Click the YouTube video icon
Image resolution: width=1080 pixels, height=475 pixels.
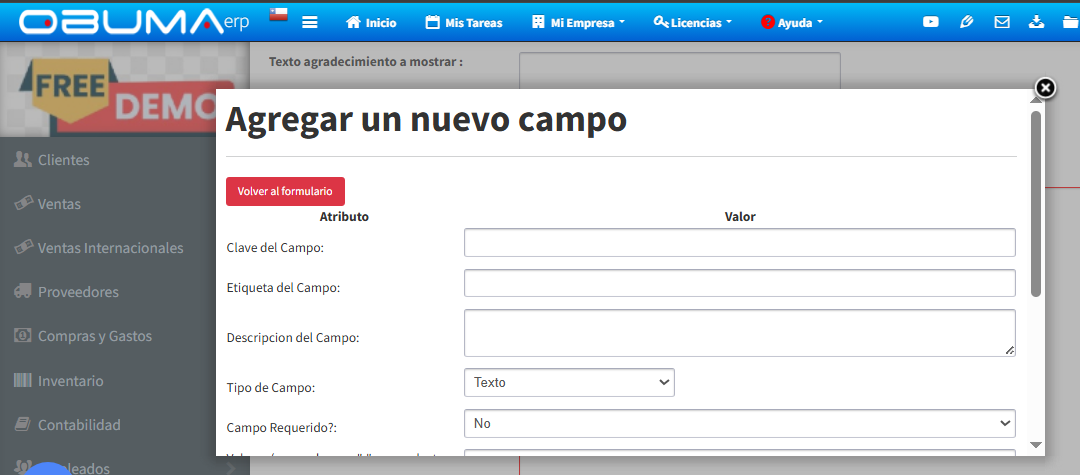[x=931, y=22]
